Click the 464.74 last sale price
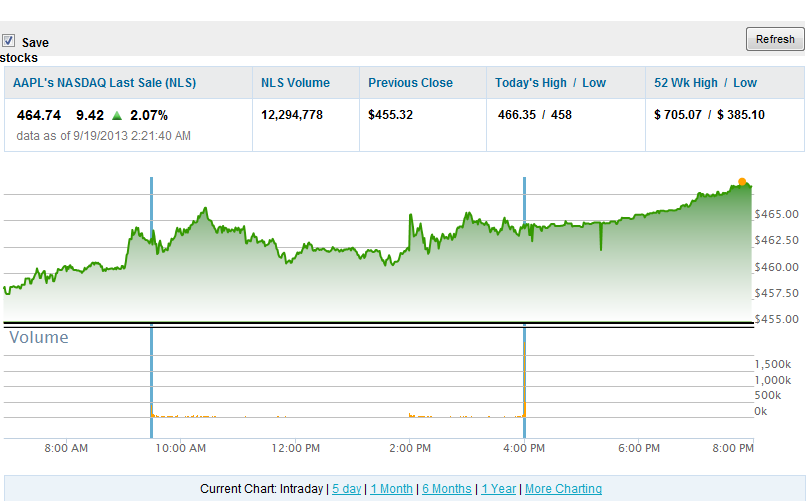809x501 pixels. pyautogui.click(x=39, y=115)
